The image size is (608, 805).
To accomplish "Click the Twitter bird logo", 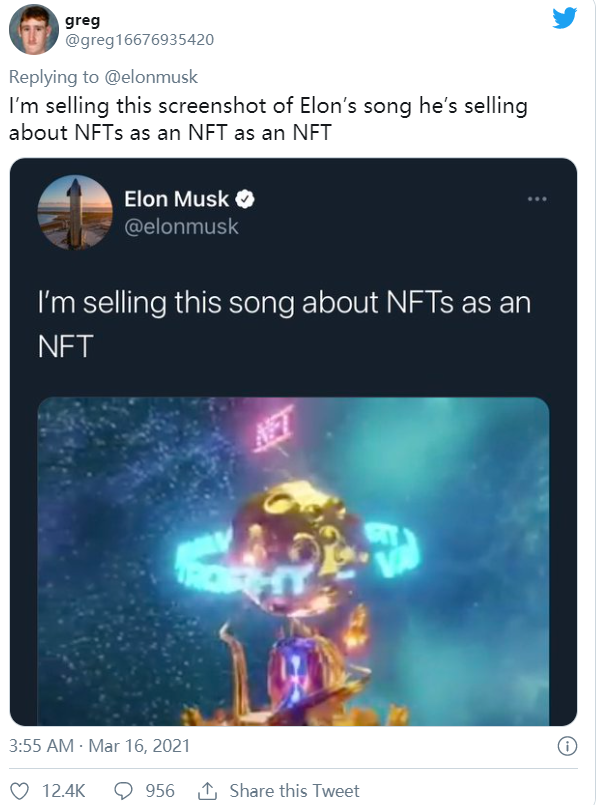I will coord(566,19).
